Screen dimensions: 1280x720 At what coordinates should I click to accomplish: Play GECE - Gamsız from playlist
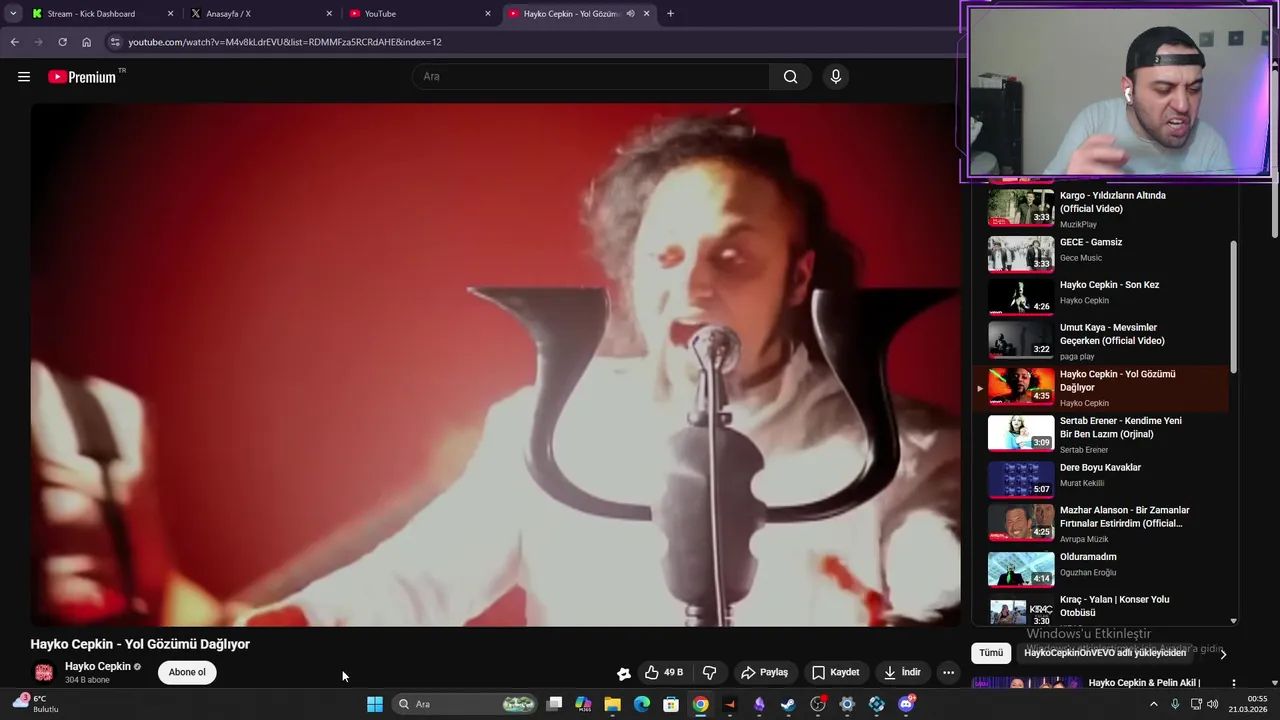click(1100, 253)
